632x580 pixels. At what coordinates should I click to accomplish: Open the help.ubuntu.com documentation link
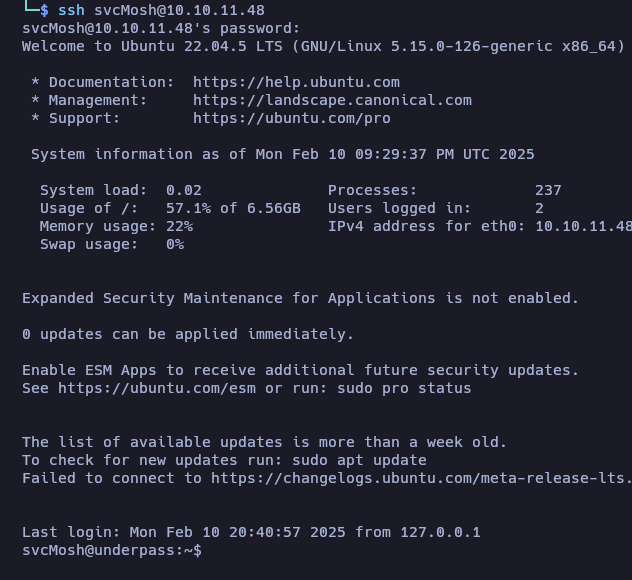(x=296, y=82)
